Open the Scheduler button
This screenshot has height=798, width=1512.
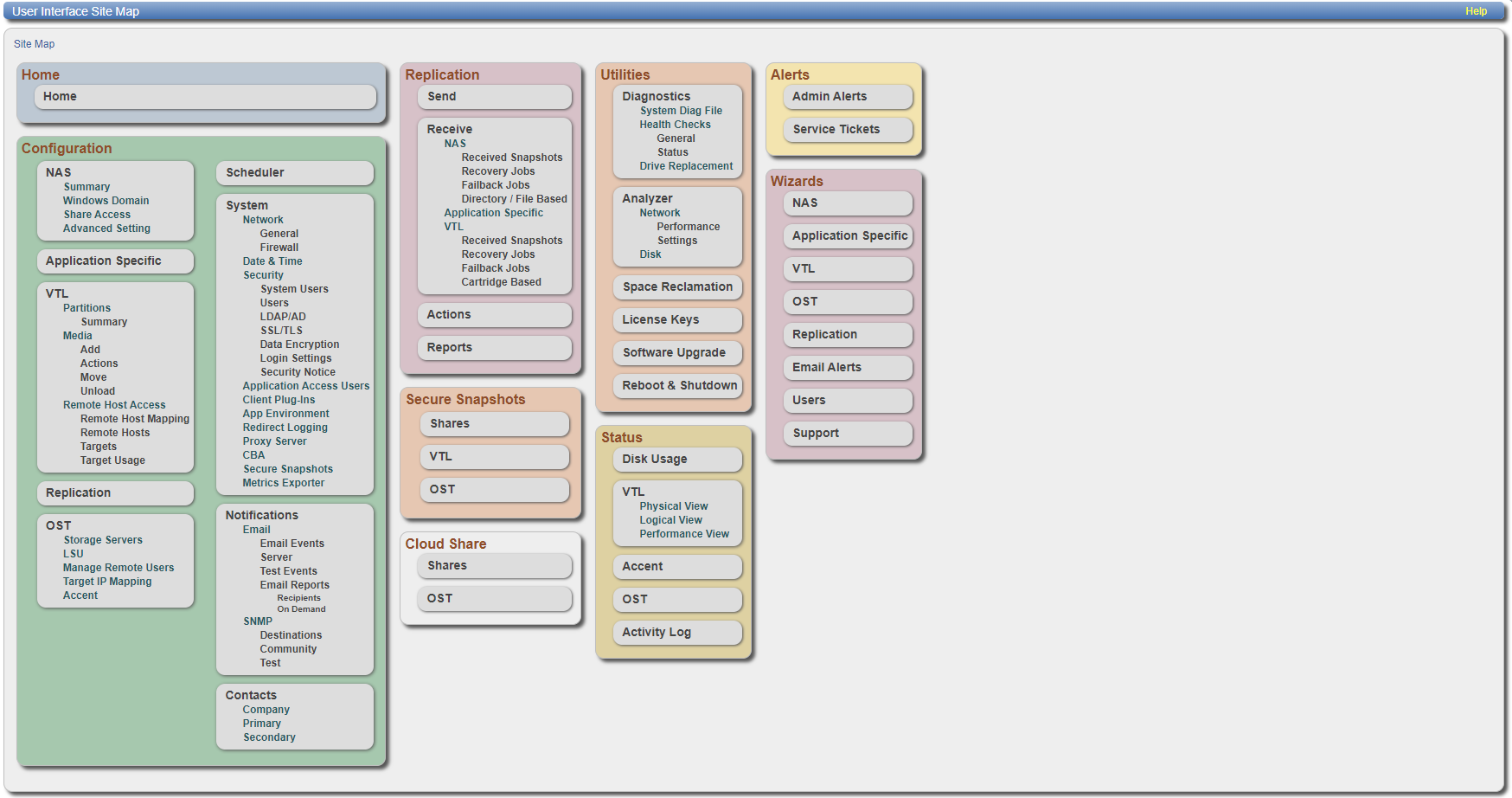pyautogui.click(x=295, y=173)
